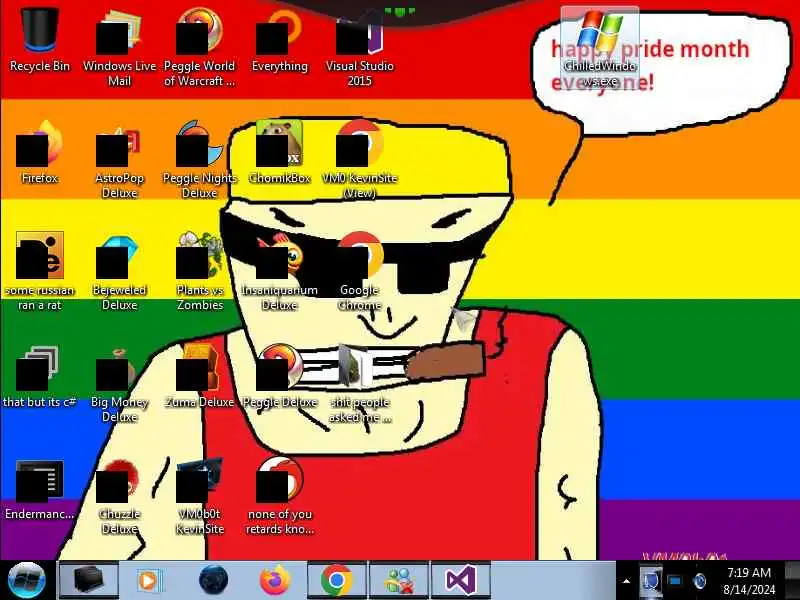Open Windows Live Messenger taskbar button
Viewport: 800px width, 600px height.
click(x=398, y=580)
